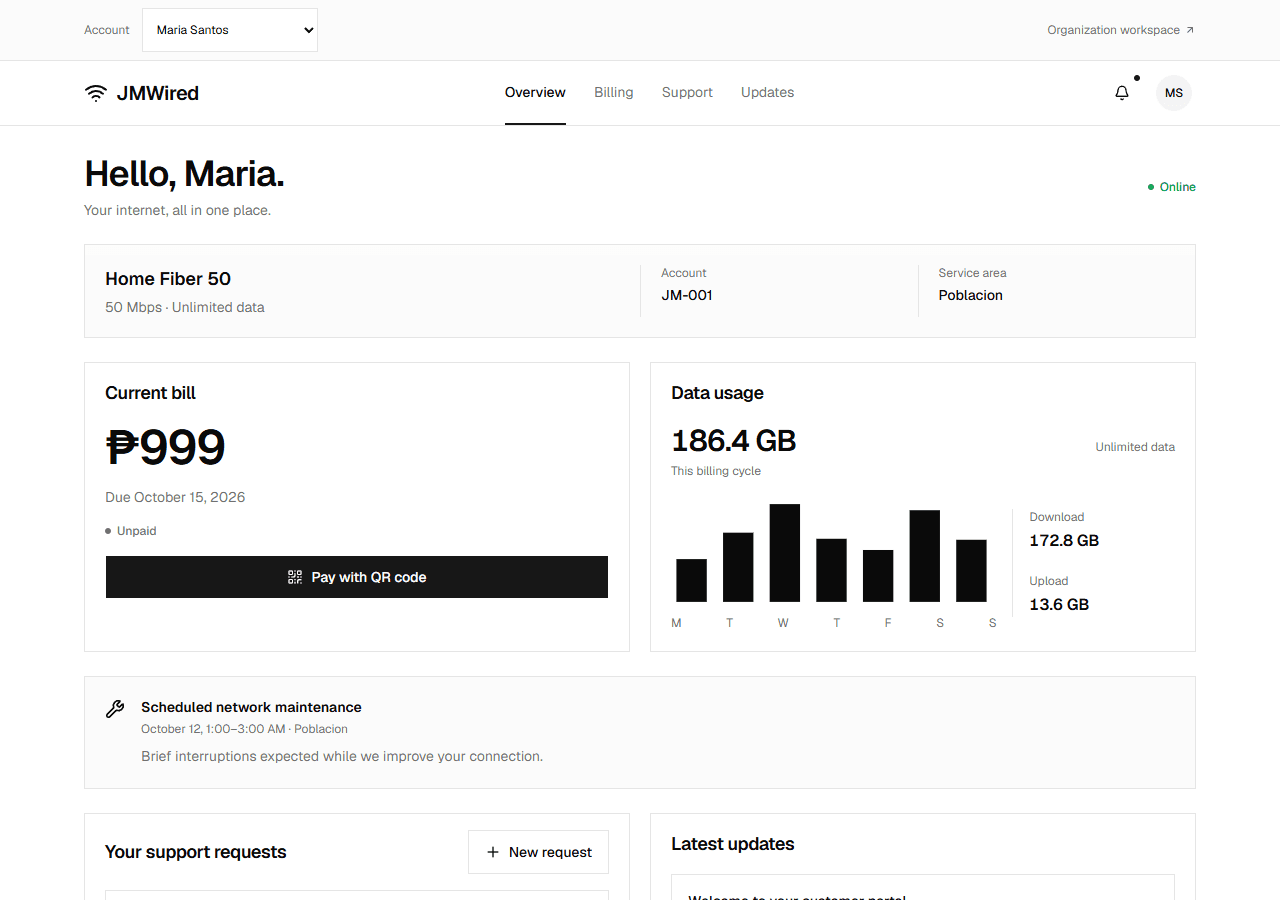The image size is (1280, 900).
Task: Click the 13.6 GB upload value
Action: coord(1059,604)
